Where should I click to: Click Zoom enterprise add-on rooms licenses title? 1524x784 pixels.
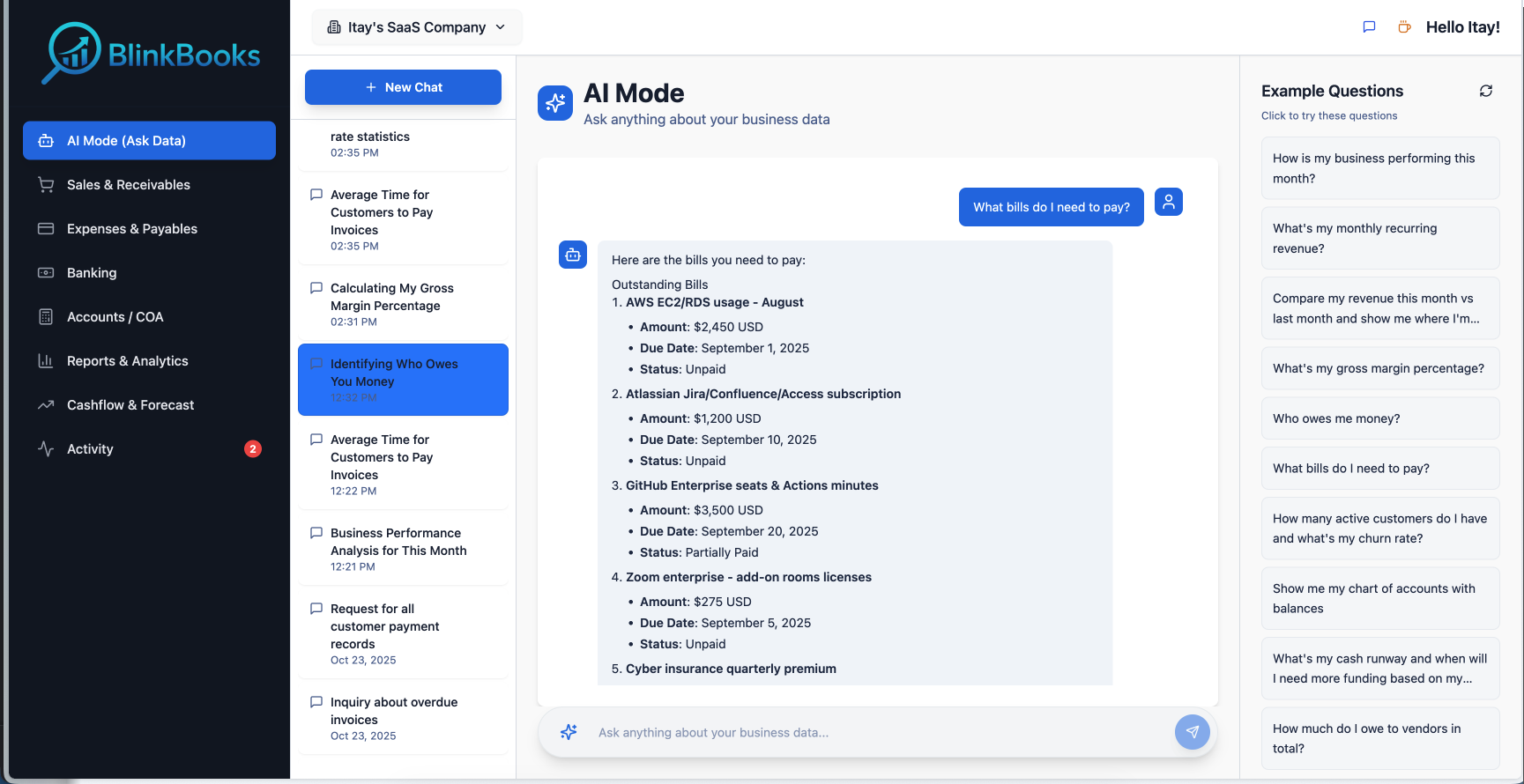748,577
